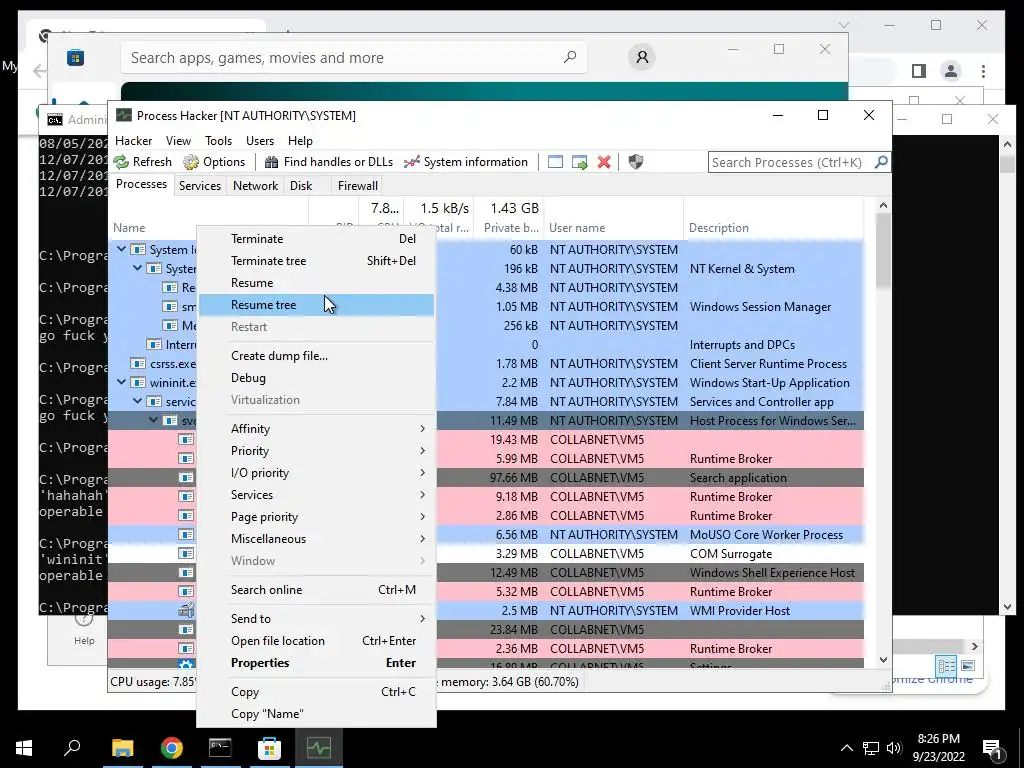Image resolution: width=1024 pixels, height=768 pixels.
Task: Click the Refresh toolbar icon in Process Hacker
Action: click(121, 162)
